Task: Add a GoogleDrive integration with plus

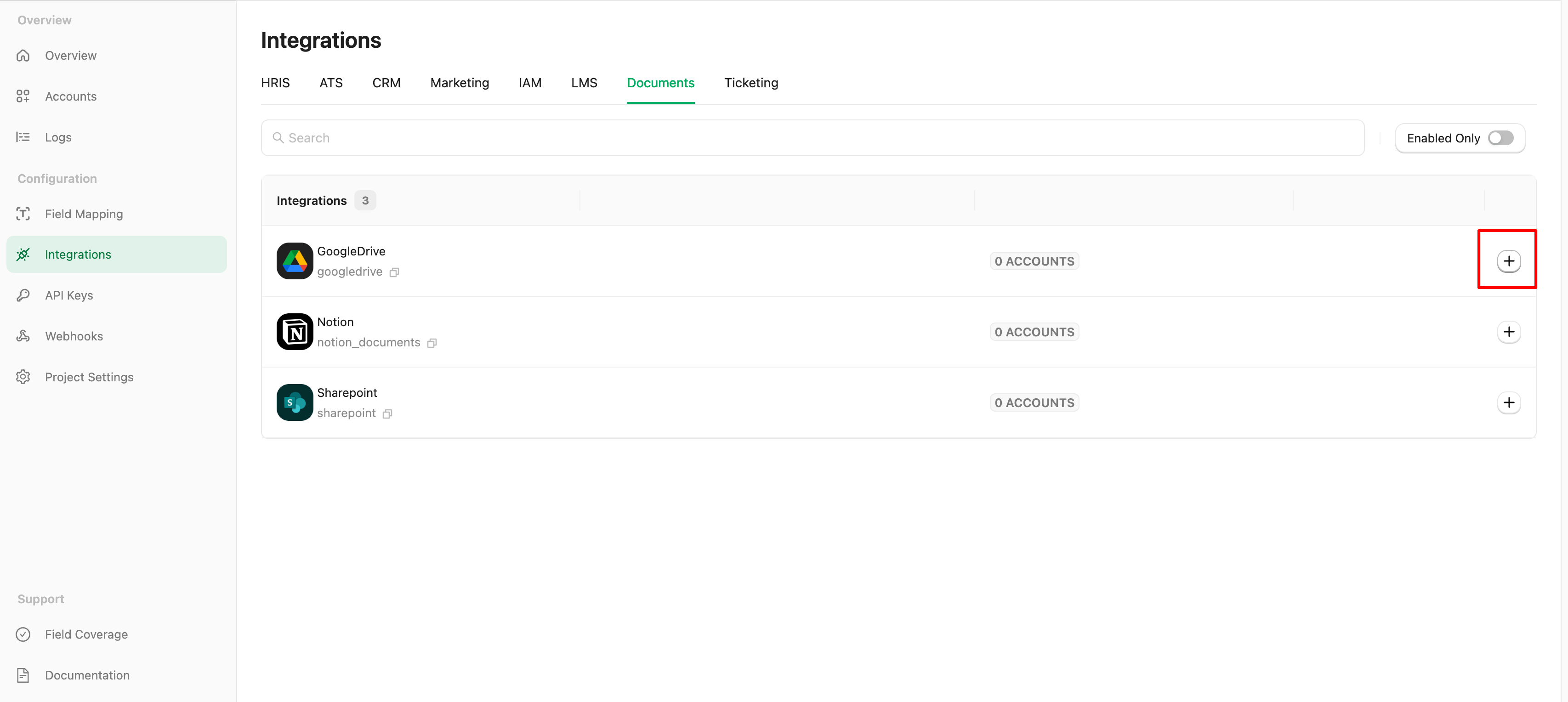Action: click(x=1508, y=261)
